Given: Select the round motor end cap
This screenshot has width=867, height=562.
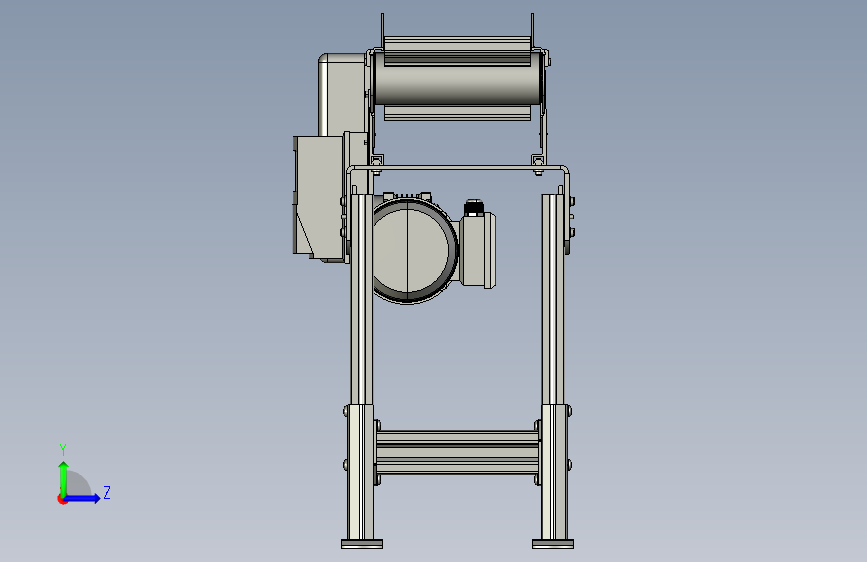Looking at the screenshot, I should 410,251.
